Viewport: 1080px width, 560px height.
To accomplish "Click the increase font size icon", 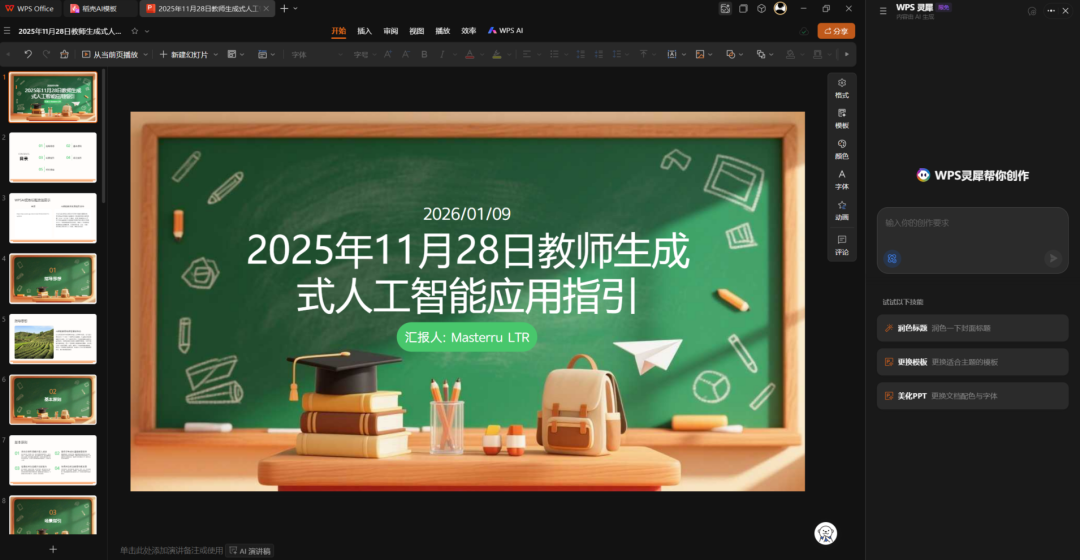I will coord(388,54).
